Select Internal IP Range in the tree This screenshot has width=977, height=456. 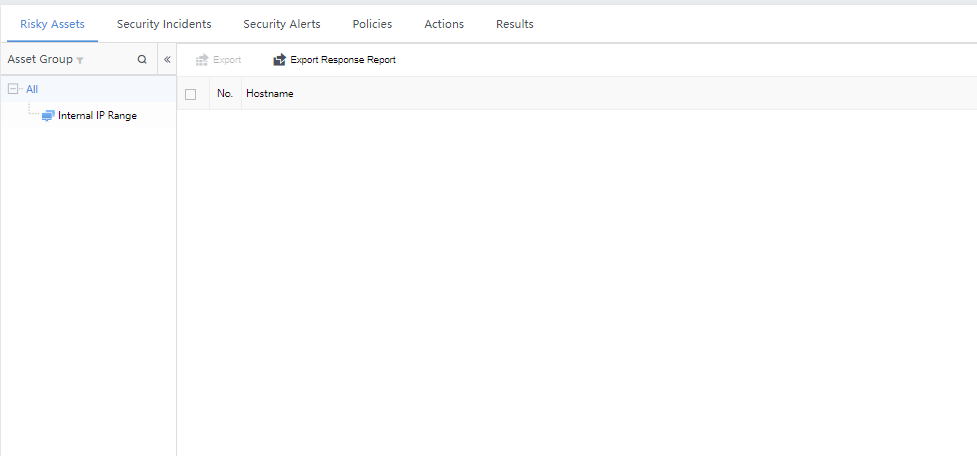97,115
